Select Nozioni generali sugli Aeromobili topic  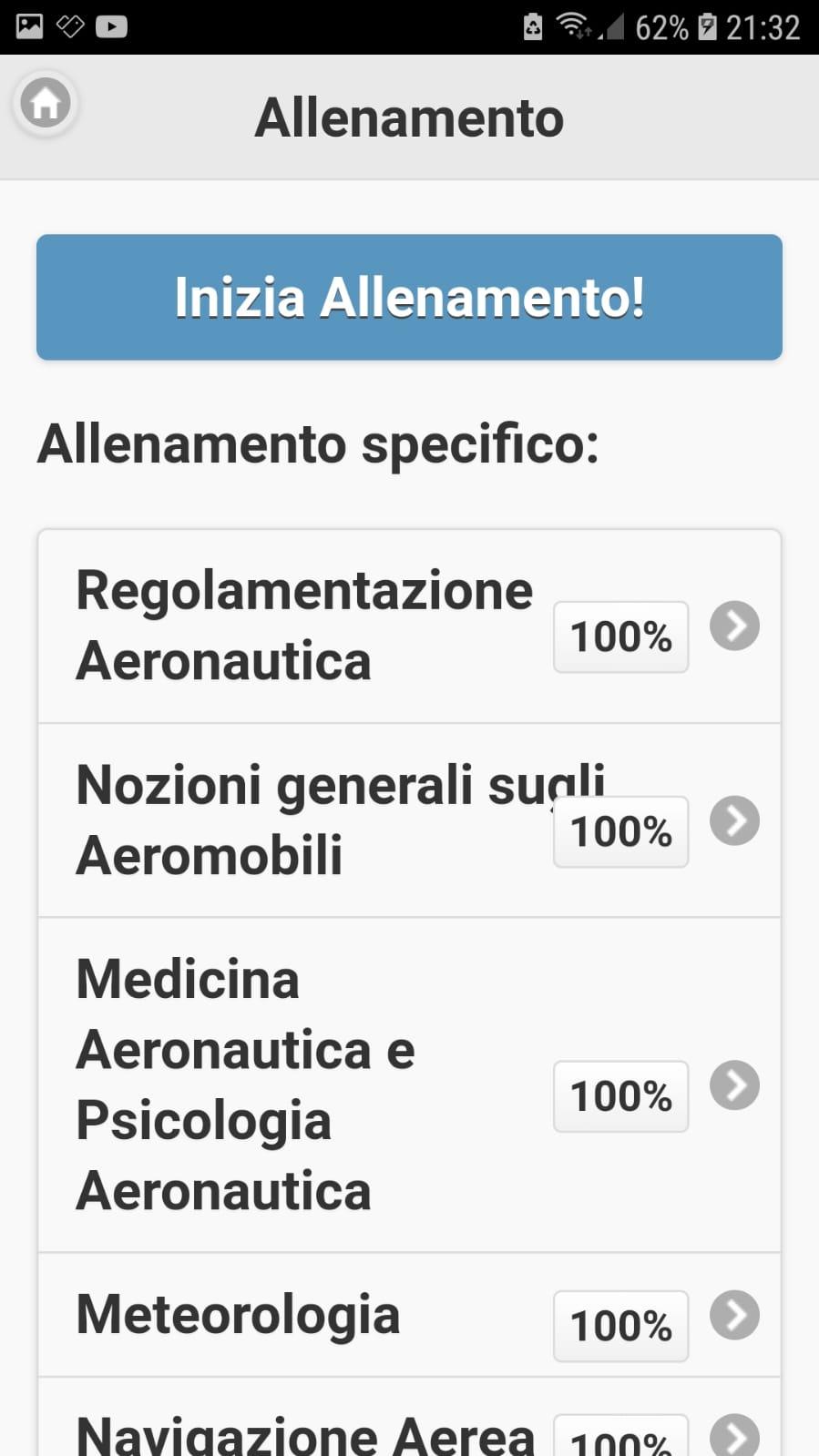(x=409, y=820)
